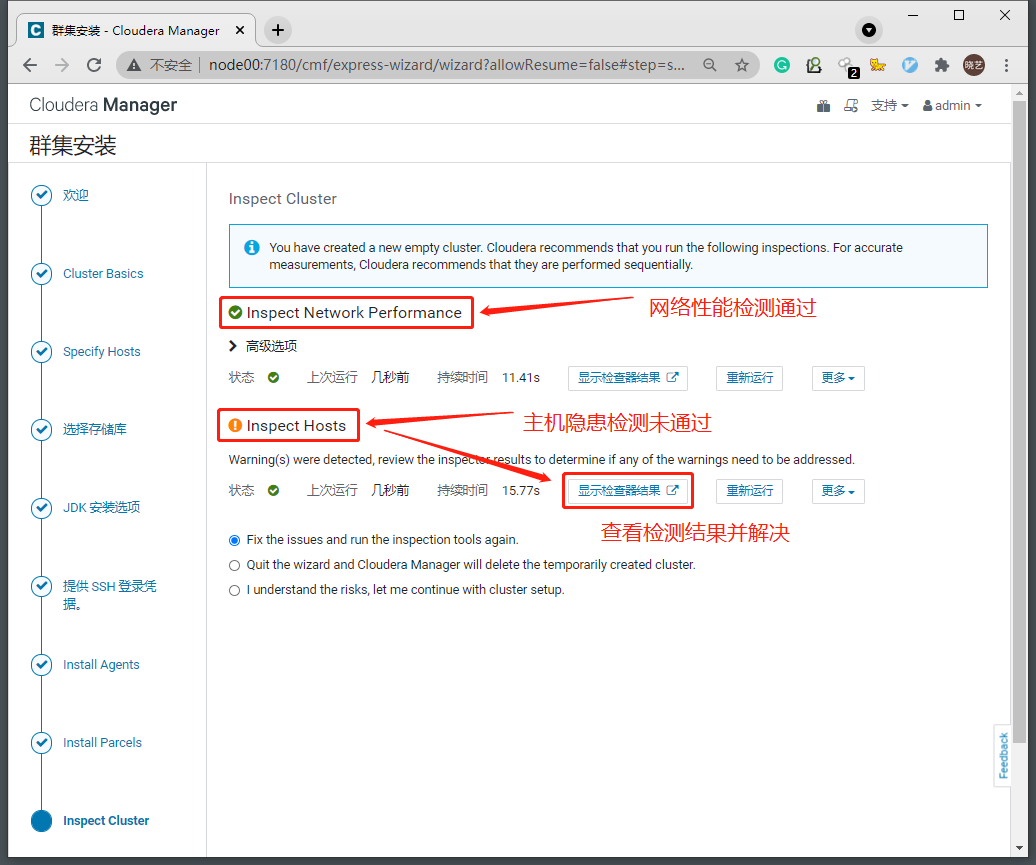Viewport: 1036px width, 865px height.
Task: Go to the 选择存储库 step
Action: [x=94, y=430]
